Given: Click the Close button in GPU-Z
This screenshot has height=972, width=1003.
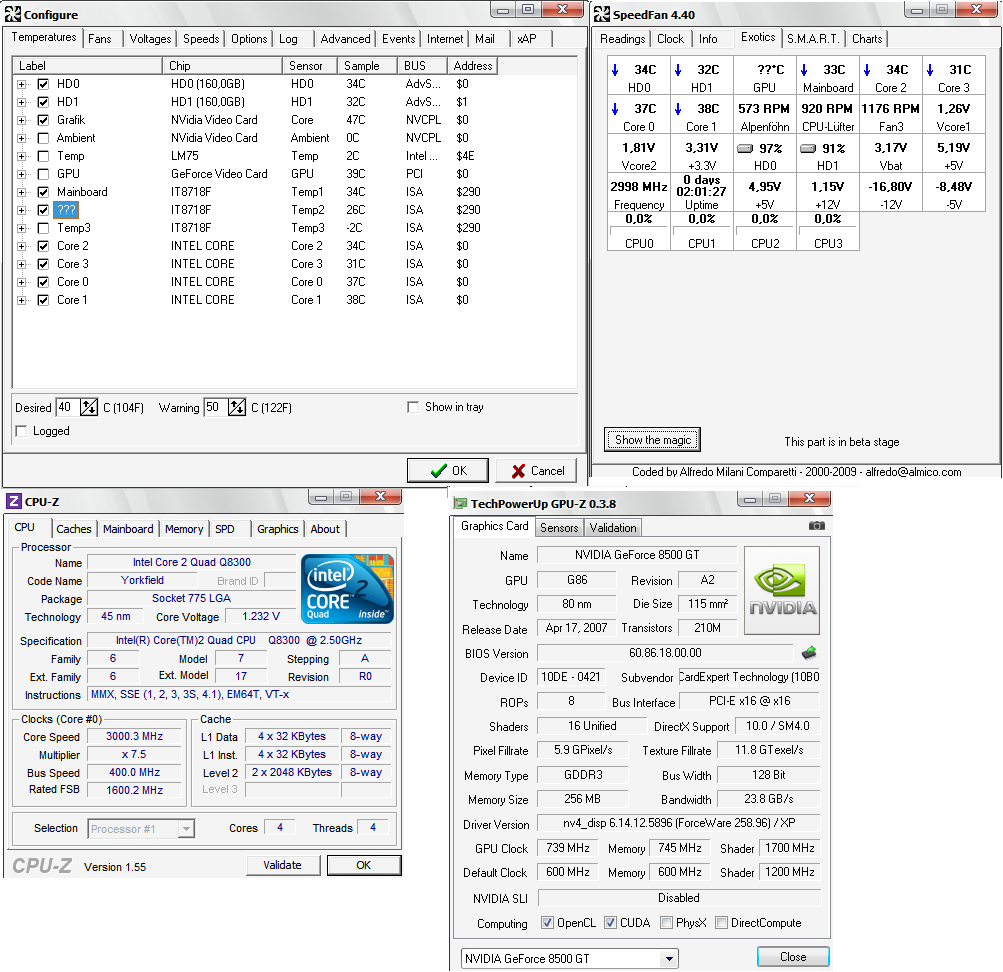Looking at the screenshot, I should point(793,957).
